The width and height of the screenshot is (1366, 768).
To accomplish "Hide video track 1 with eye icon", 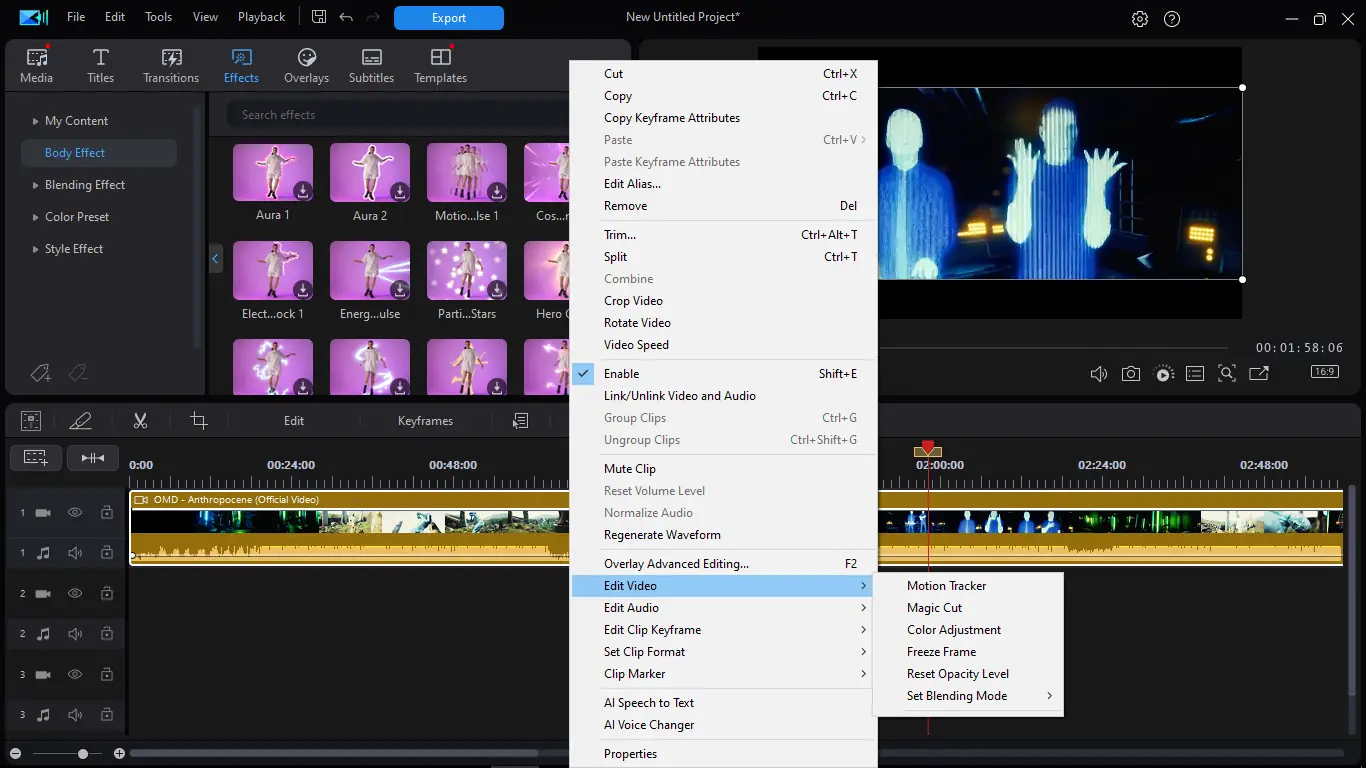I will point(75,513).
